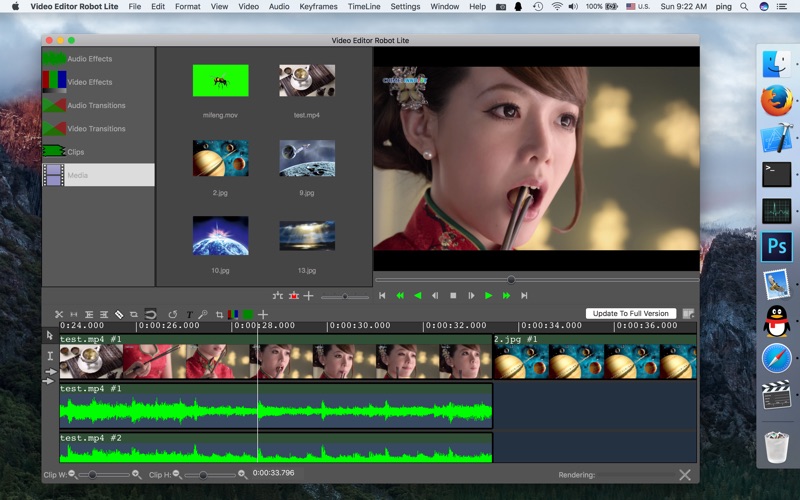800x500 pixels.
Task: Jump to the start of the video
Action: (x=382, y=296)
